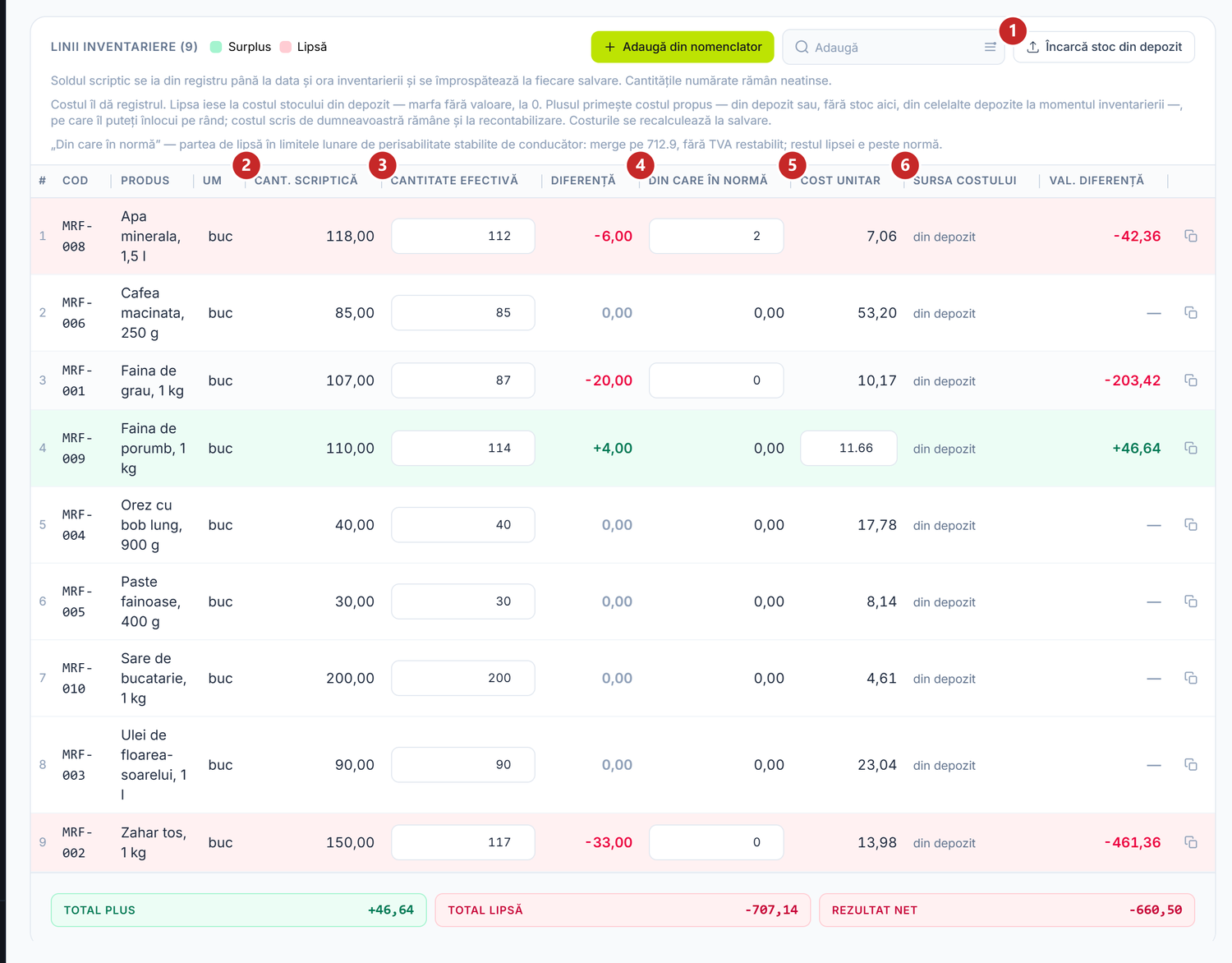The height and width of the screenshot is (963, 1232).
Task: Edit effective quantity 90 for Ulei de floarea-soarelui
Action: click(x=463, y=764)
